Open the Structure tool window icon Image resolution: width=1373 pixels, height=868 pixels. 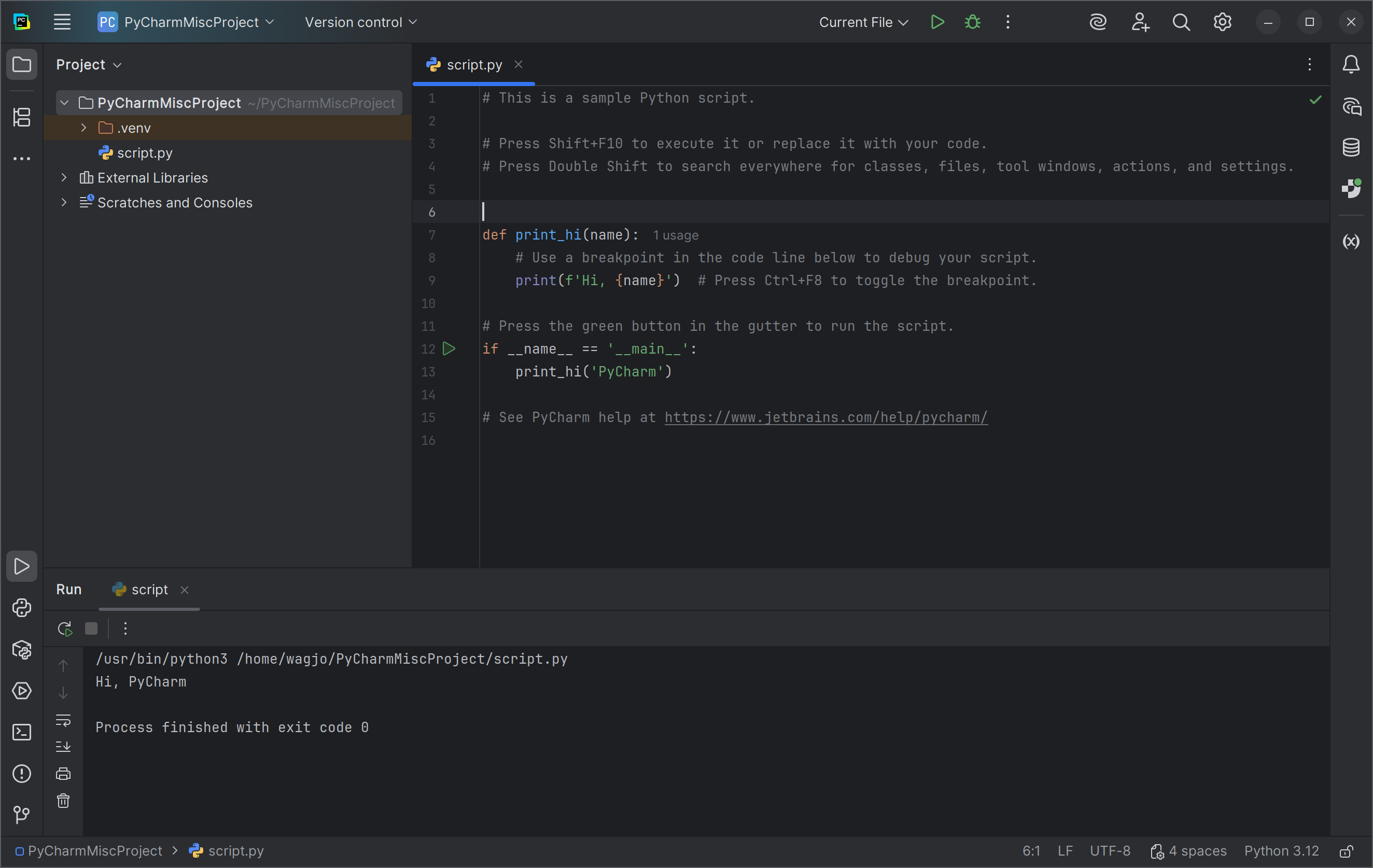coord(22,118)
